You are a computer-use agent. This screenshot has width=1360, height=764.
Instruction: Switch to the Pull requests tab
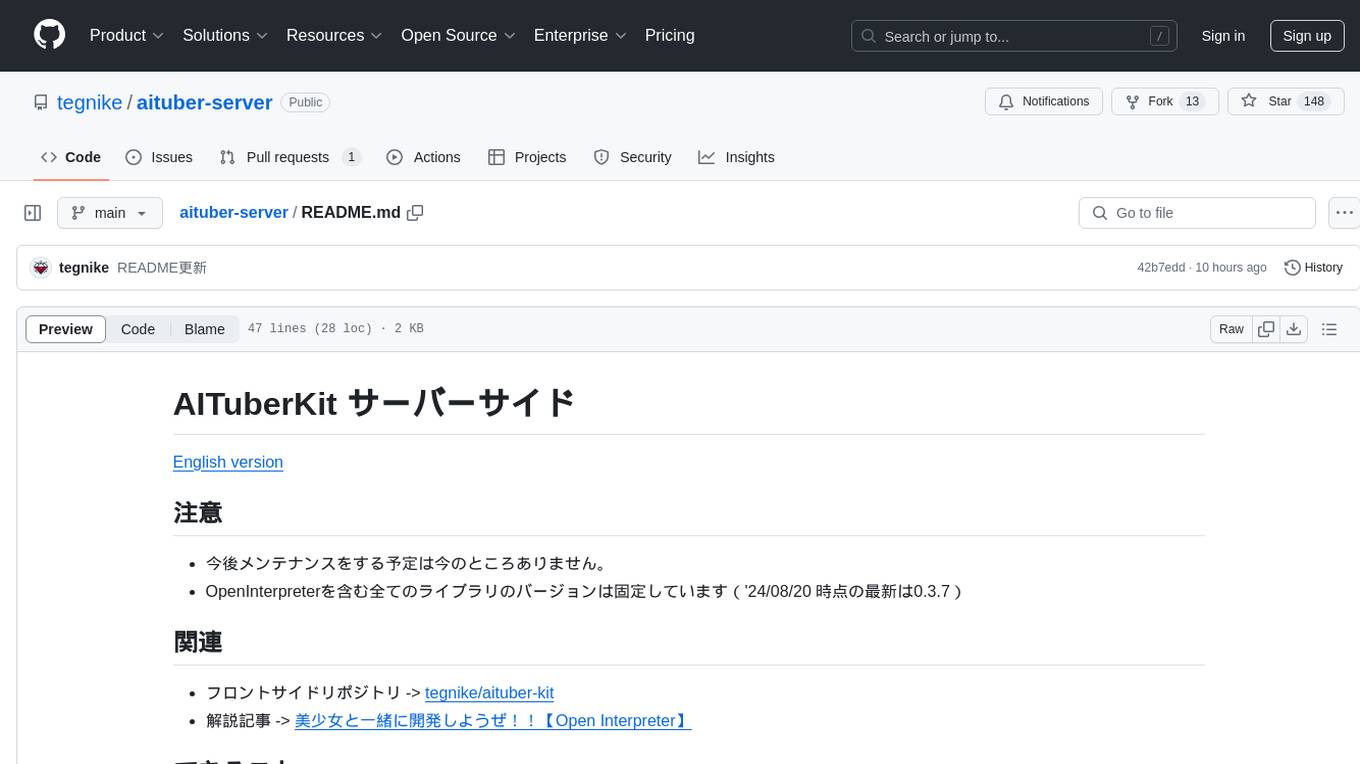coord(290,157)
